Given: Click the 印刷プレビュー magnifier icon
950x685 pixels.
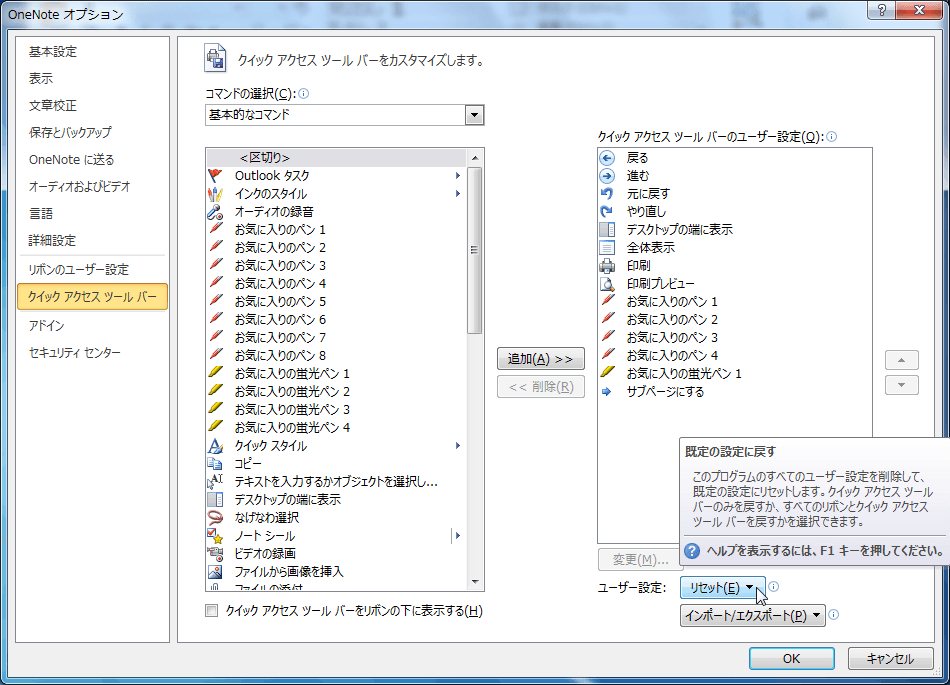Looking at the screenshot, I should tap(607, 283).
